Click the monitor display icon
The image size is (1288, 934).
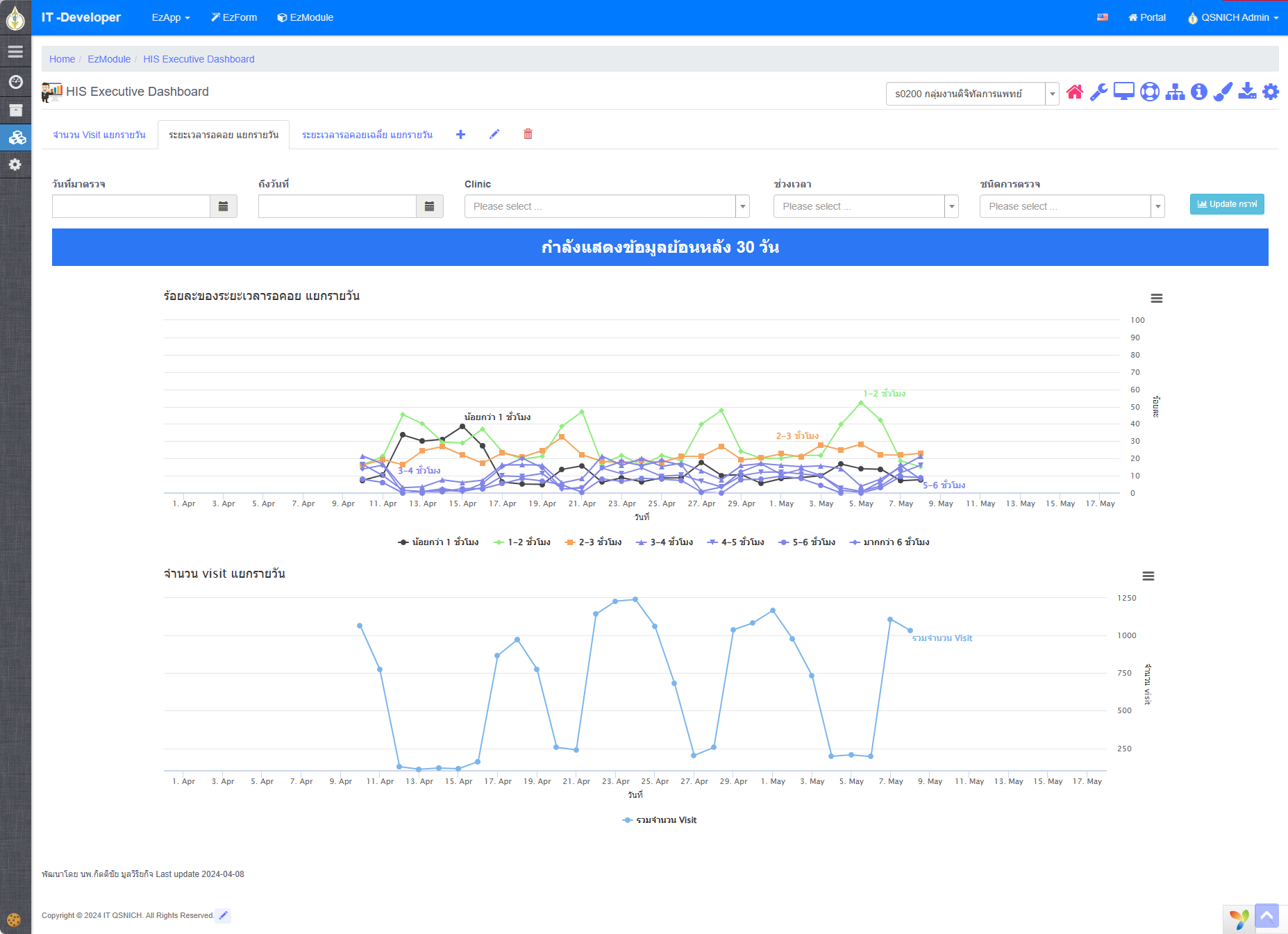1123,92
